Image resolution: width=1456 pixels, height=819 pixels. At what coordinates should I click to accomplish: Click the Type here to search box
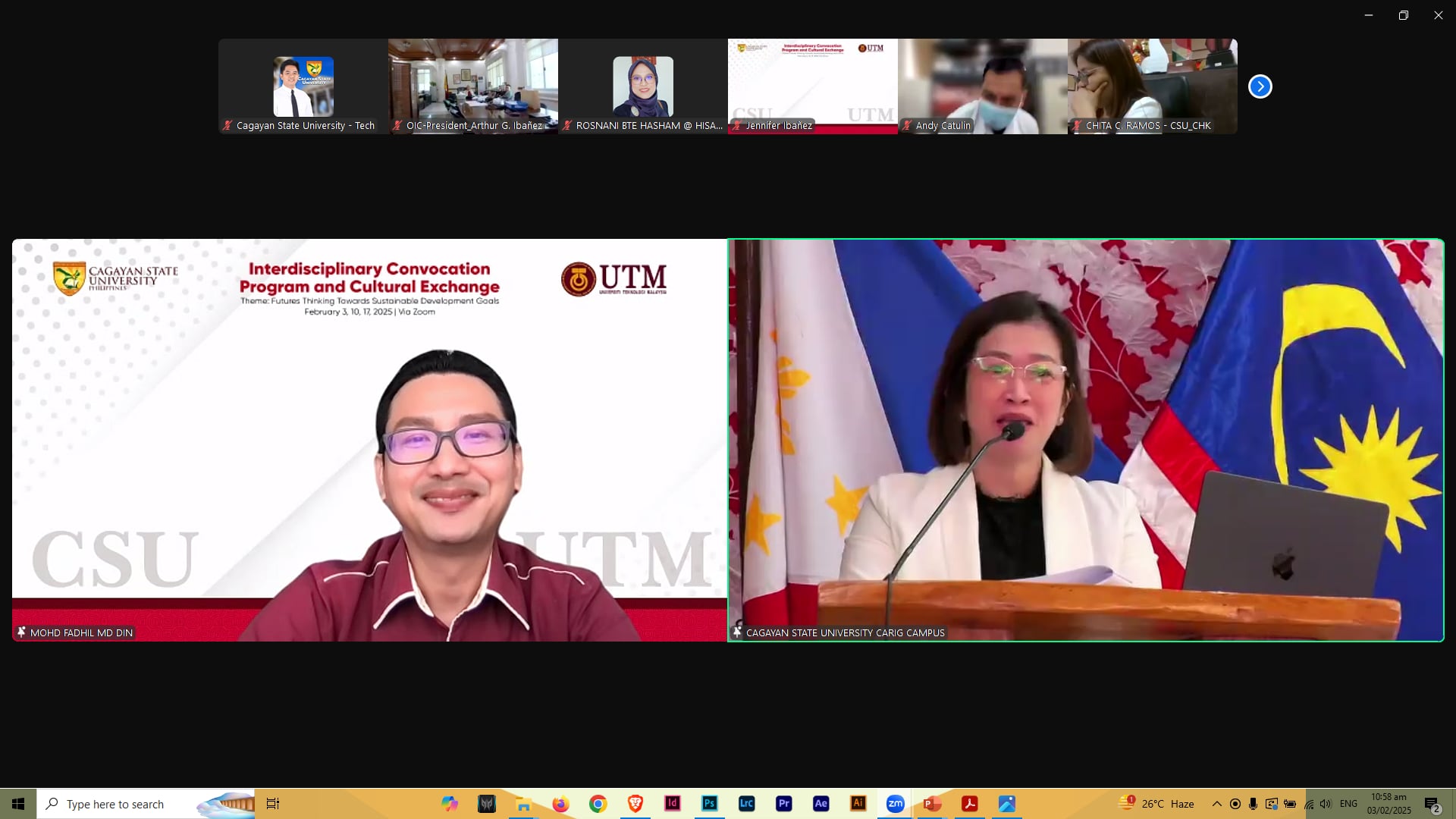click(x=146, y=804)
